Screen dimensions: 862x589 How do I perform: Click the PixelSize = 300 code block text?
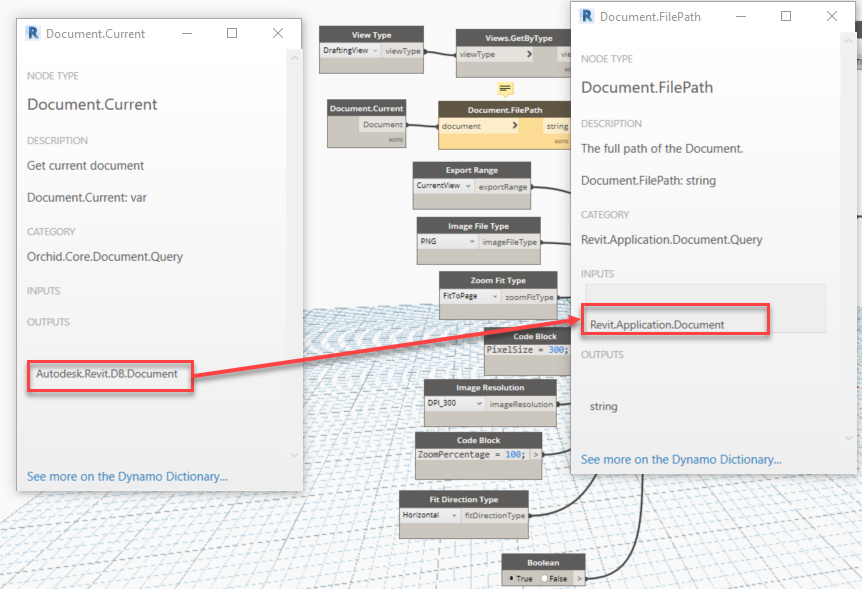coord(527,350)
